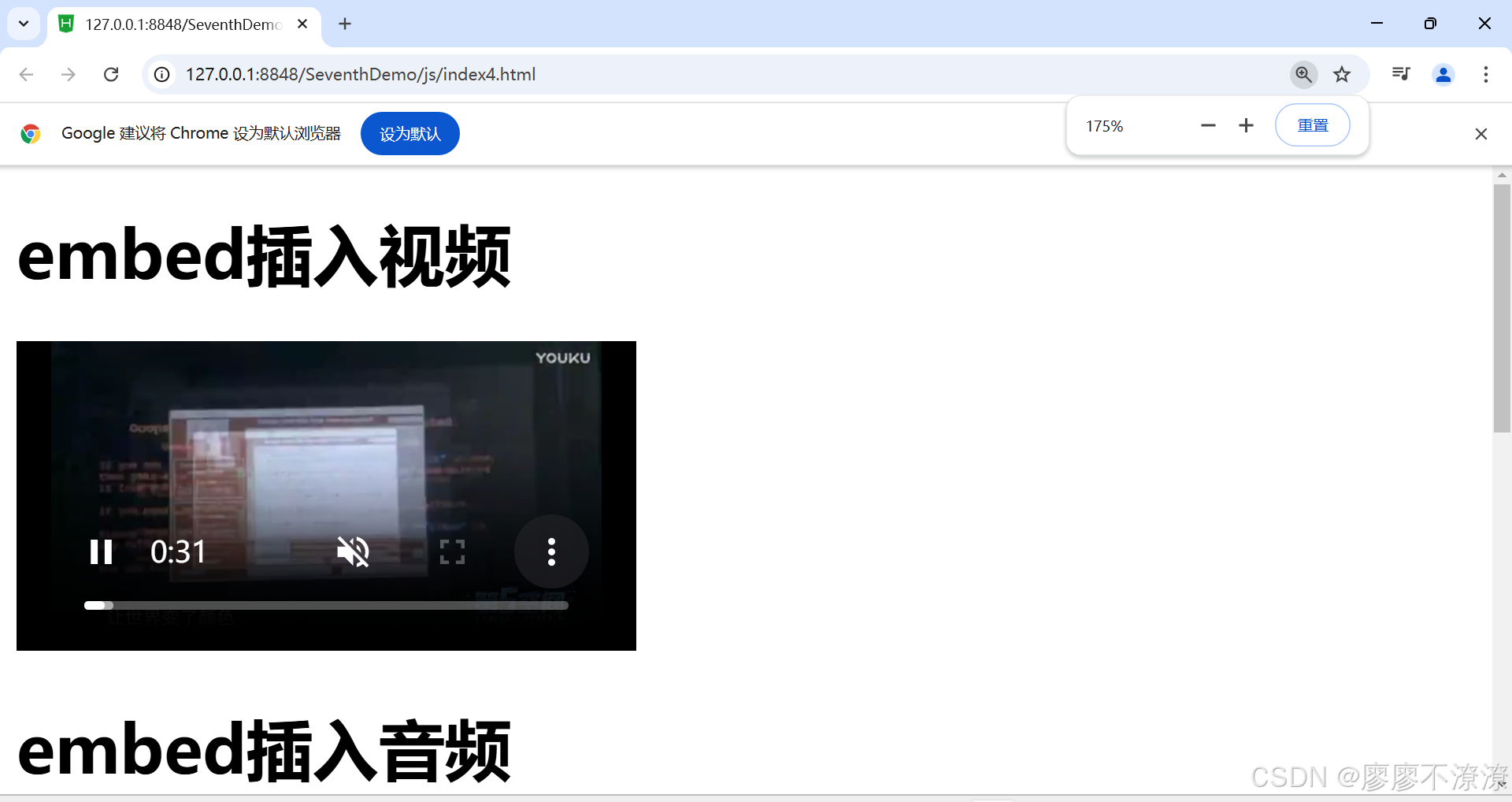Bookmark this page with the star icon
The width and height of the screenshot is (1512, 802).
click(1342, 74)
